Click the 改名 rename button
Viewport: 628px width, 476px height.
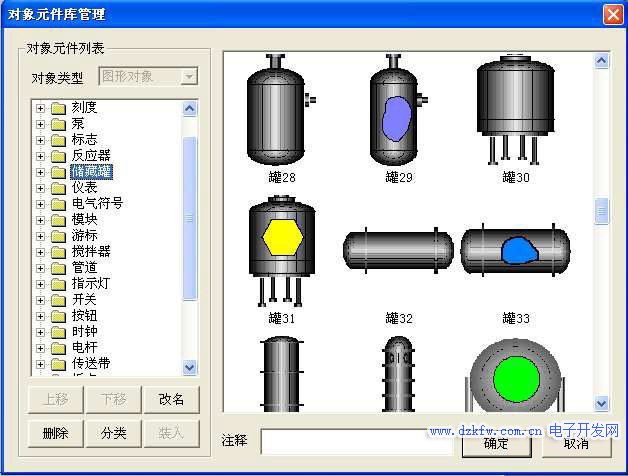click(171, 399)
